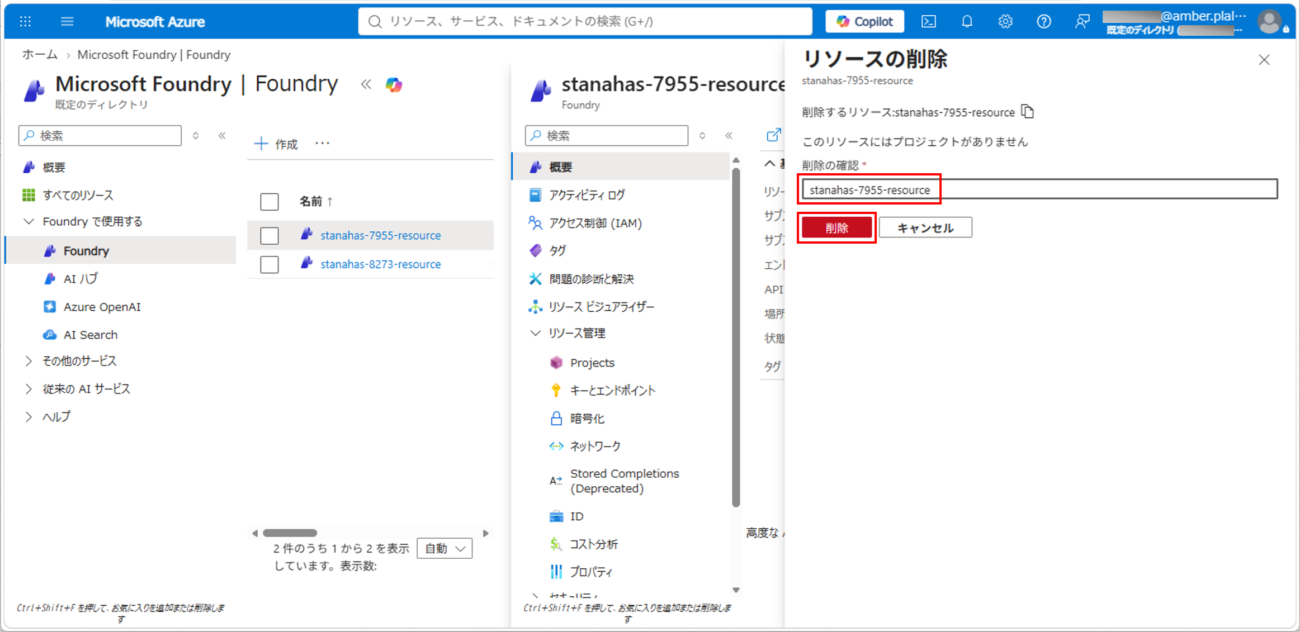Select 概要 in the resource menu
The image size is (1300, 632).
pyautogui.click(x=620, y=167)
